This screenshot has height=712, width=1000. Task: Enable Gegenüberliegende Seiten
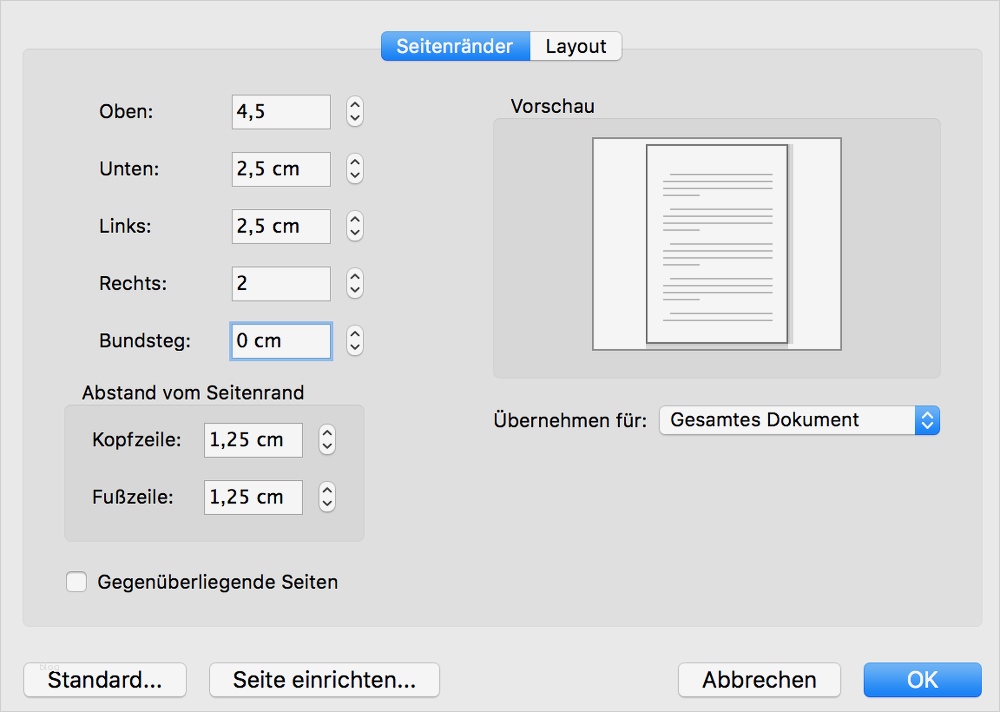coord(77,581)
